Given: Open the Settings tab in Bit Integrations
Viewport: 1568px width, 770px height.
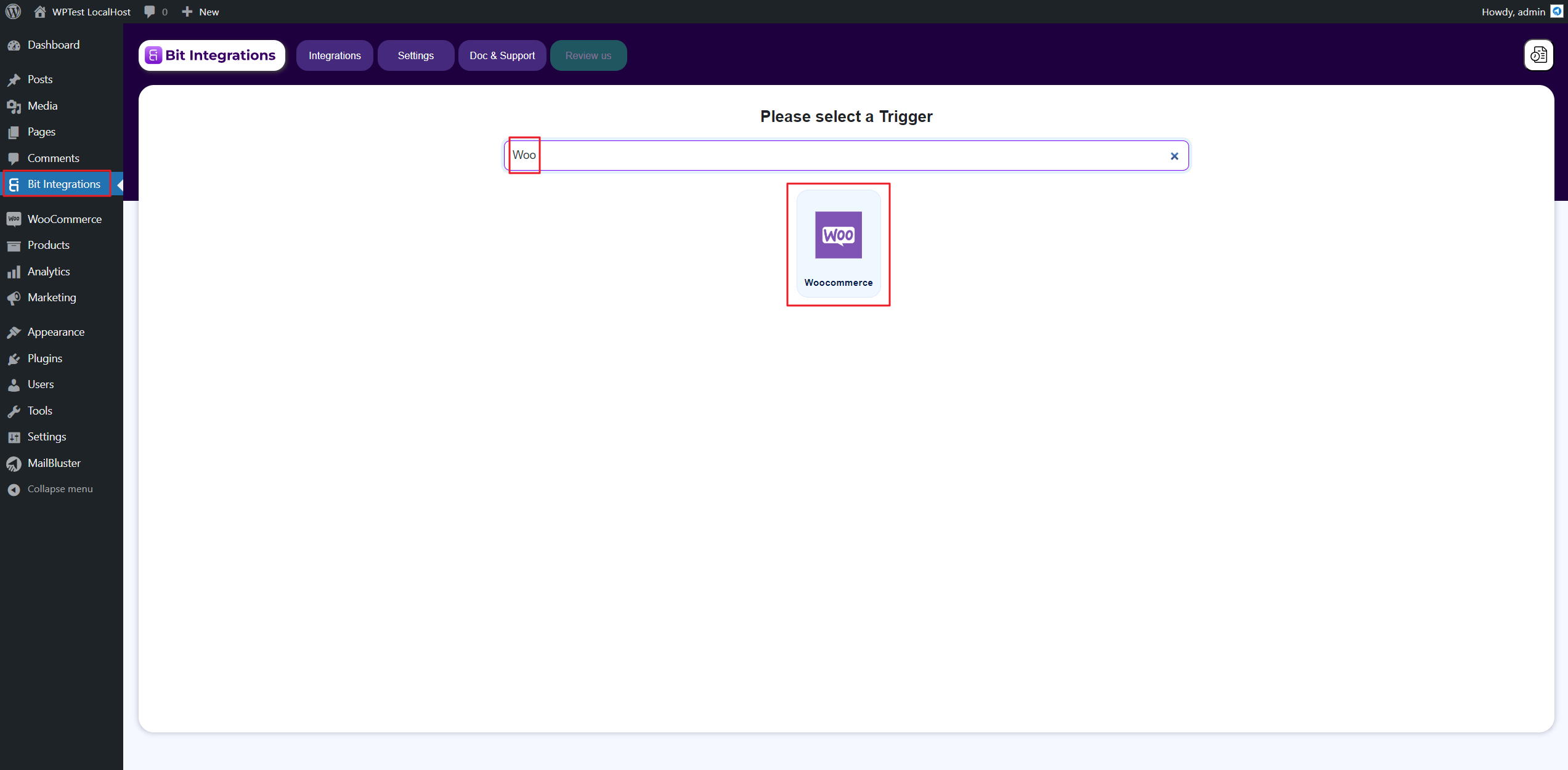Looking at the screenshot, I should [416, 55].
